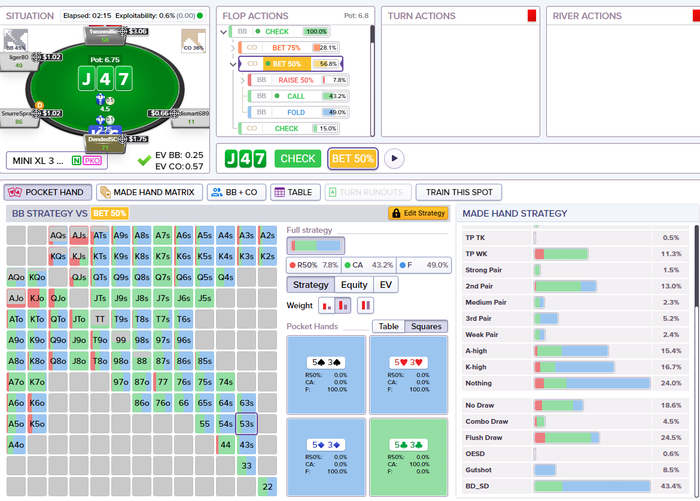700x501 pixels.
Task: Select the middle Weight bar option
Action: pos(343,306)
